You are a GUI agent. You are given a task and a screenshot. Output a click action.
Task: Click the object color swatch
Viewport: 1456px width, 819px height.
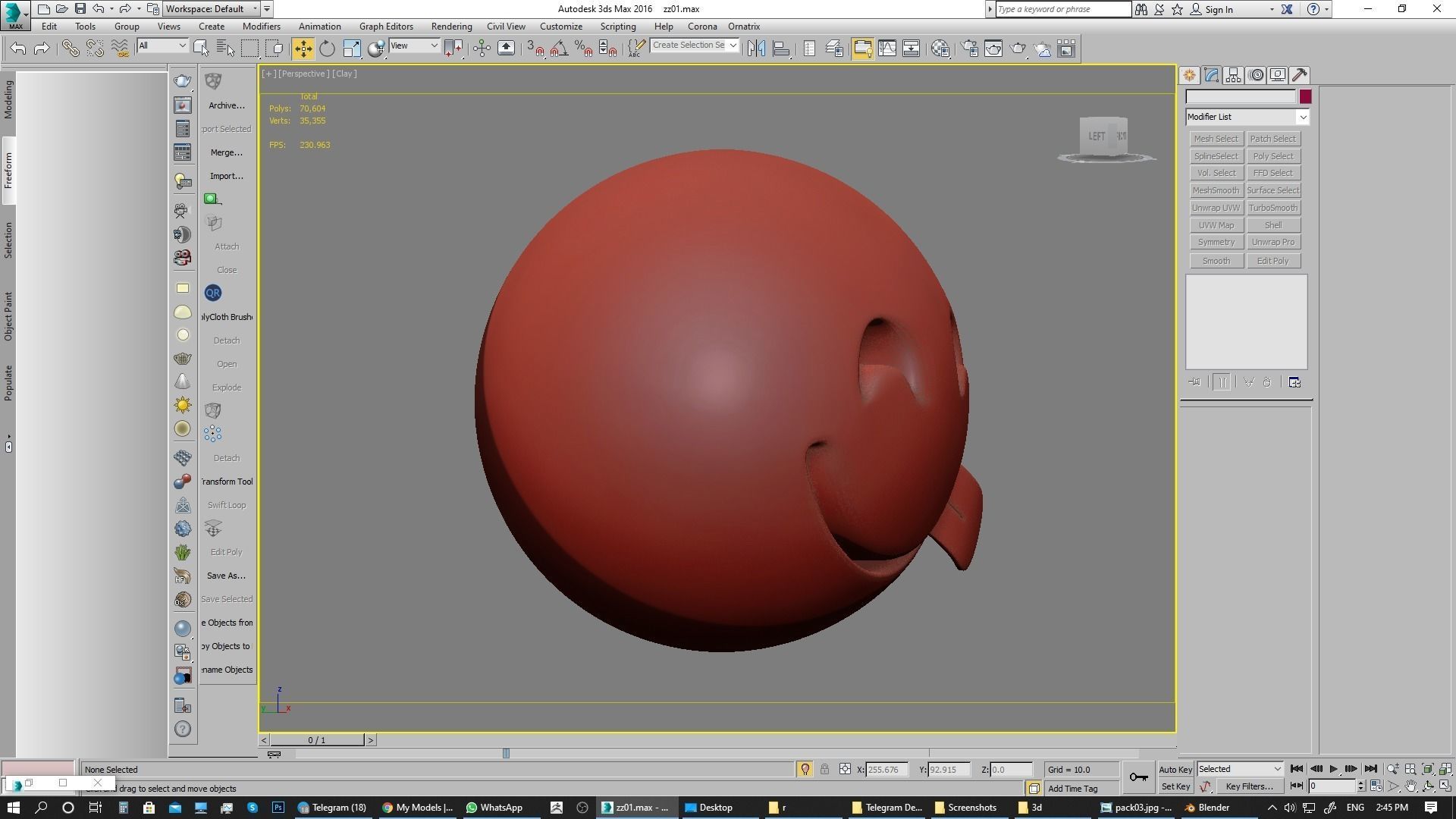(x=1305, y=96)
